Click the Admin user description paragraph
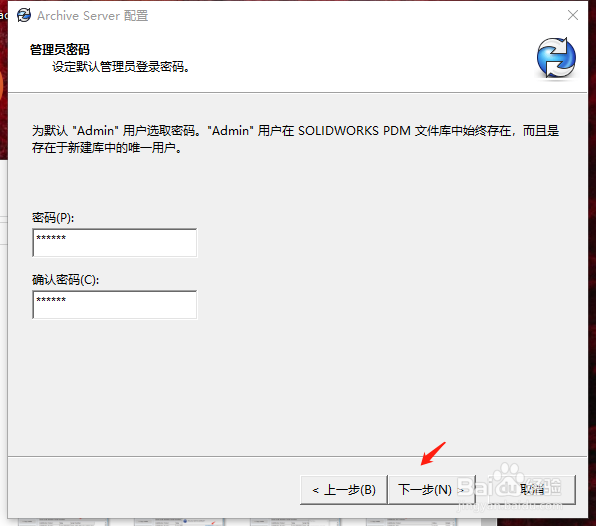Viewport: 596px width, 526px height. point(295,139)
